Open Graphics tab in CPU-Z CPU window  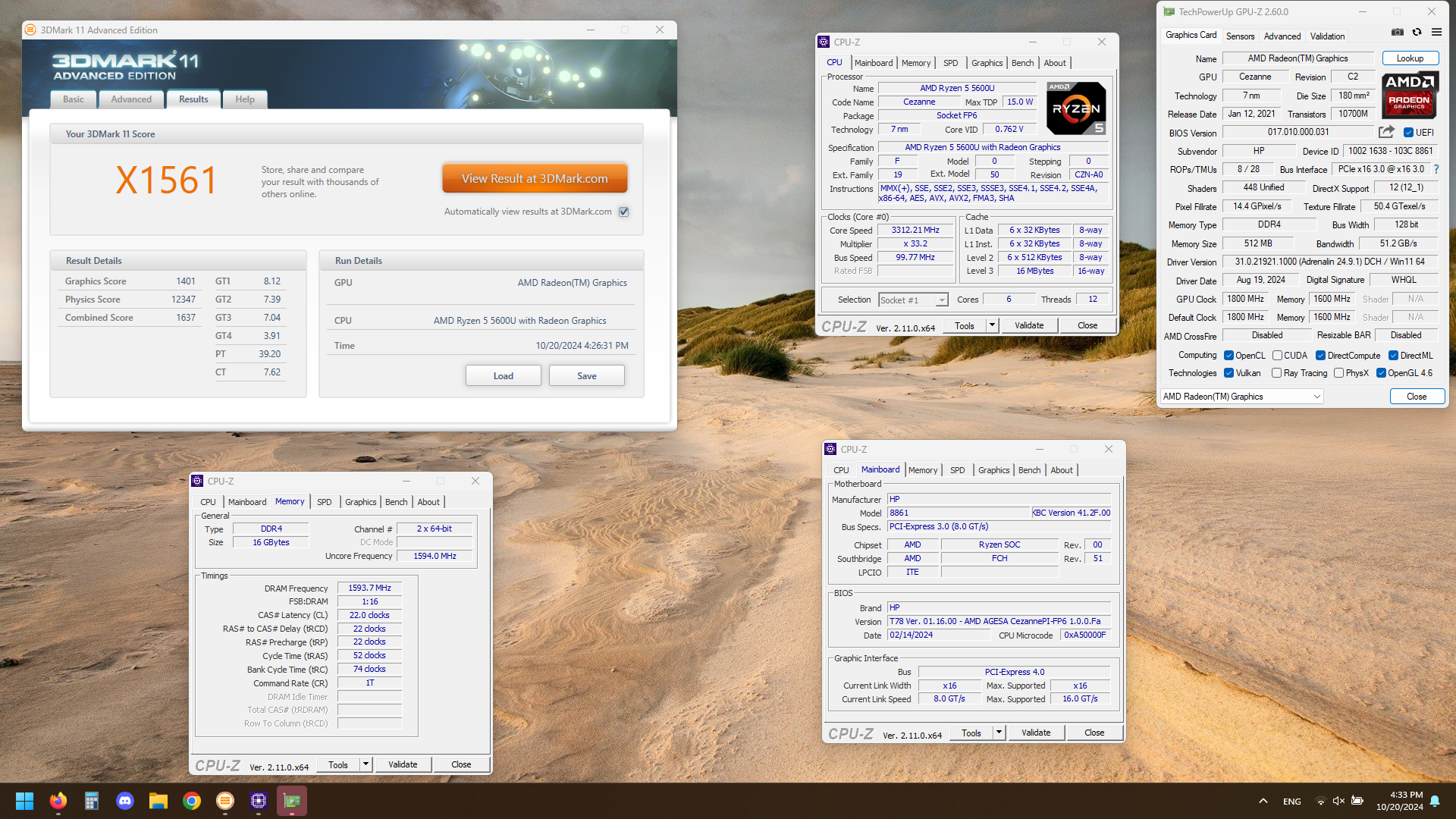point(987,63)
